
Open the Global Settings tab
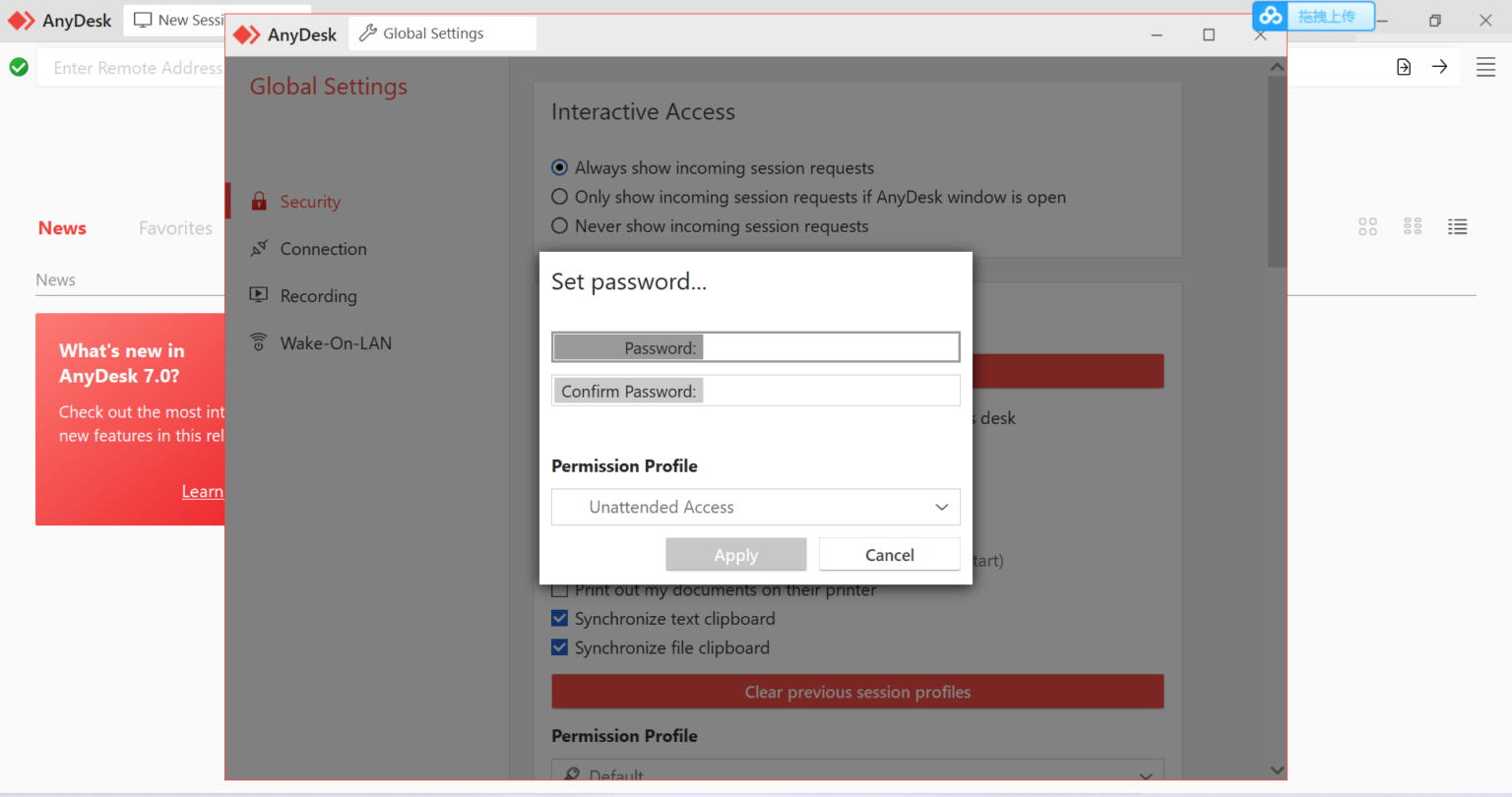442,33
